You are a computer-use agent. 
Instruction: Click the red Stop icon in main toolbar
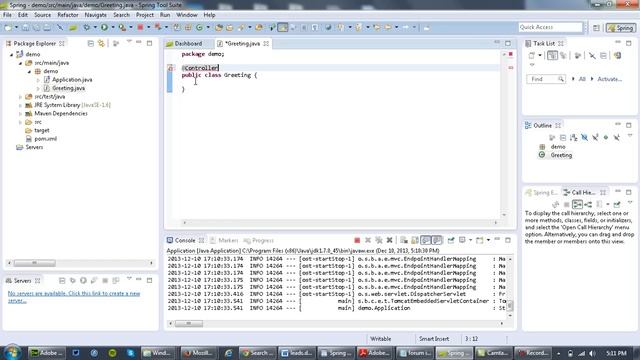[x=140, y=27]
